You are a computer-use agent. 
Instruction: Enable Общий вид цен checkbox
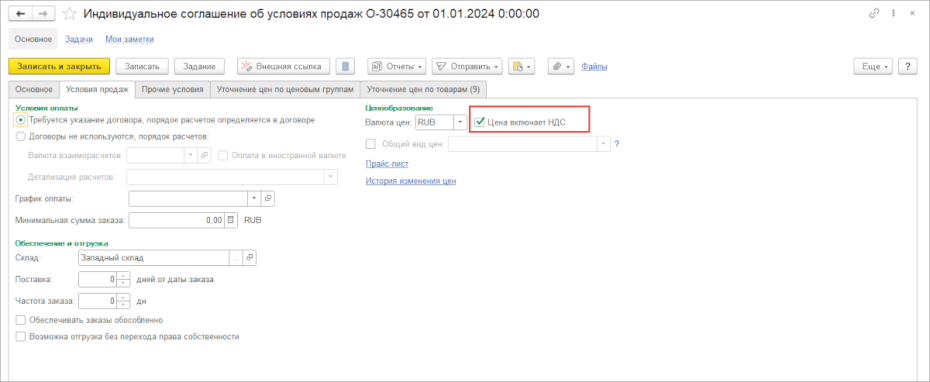pyautogui.click(x=371, y=143)
